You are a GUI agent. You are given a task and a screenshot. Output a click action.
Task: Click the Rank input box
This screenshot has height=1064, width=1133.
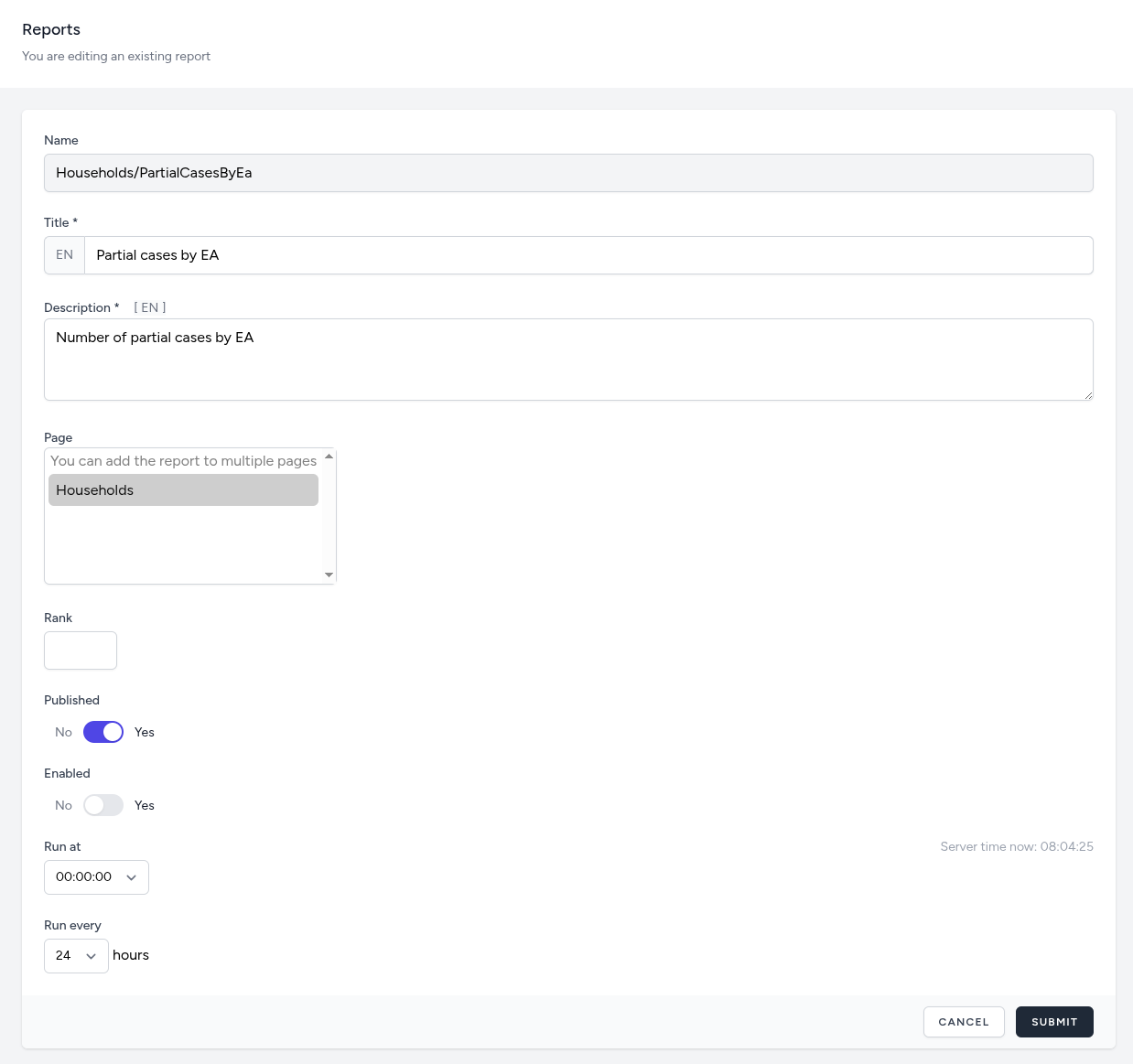[x=81, y=650]
